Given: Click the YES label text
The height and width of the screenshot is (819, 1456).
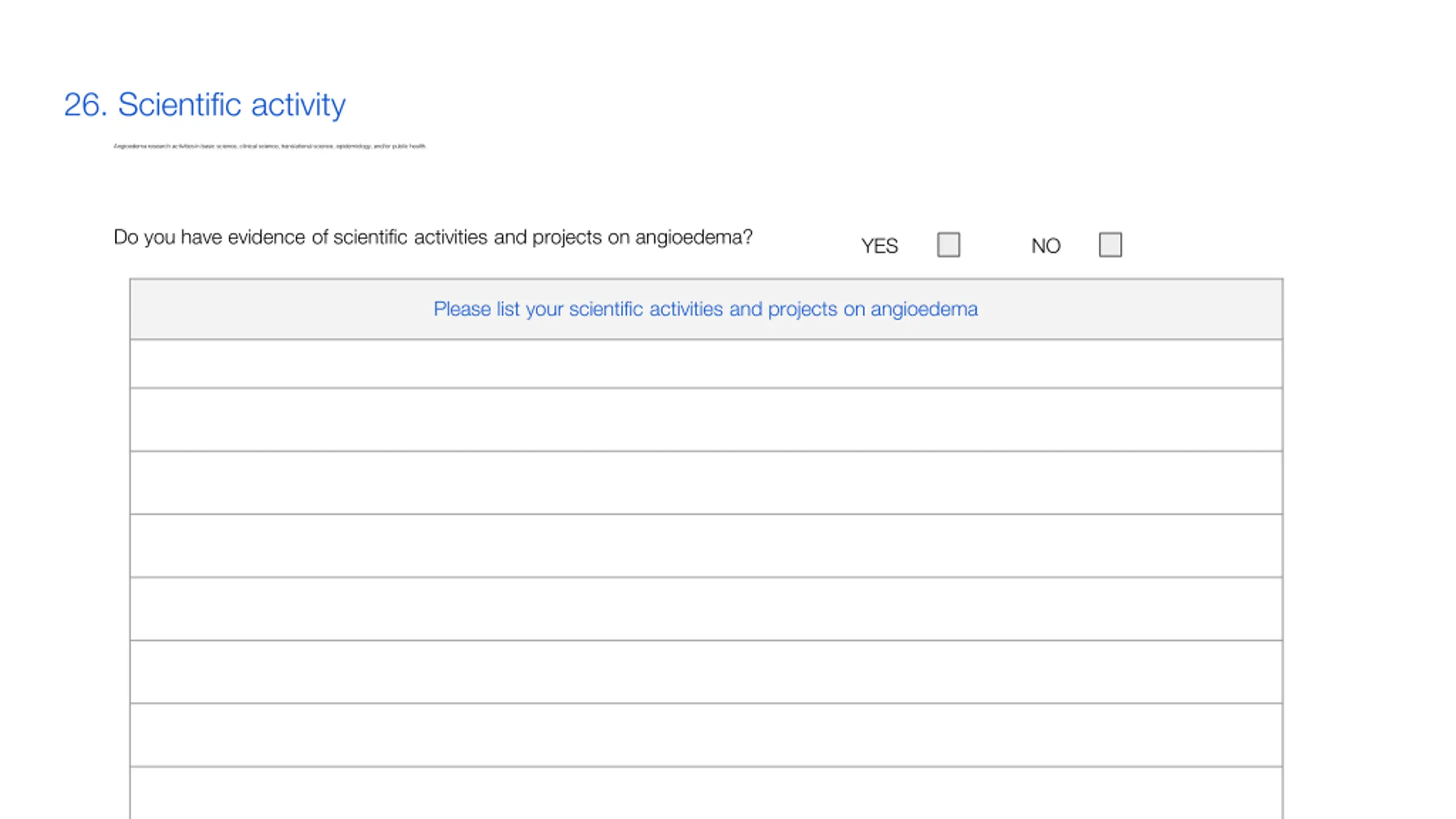Looking at the screenshot, I should coord(879,246).
